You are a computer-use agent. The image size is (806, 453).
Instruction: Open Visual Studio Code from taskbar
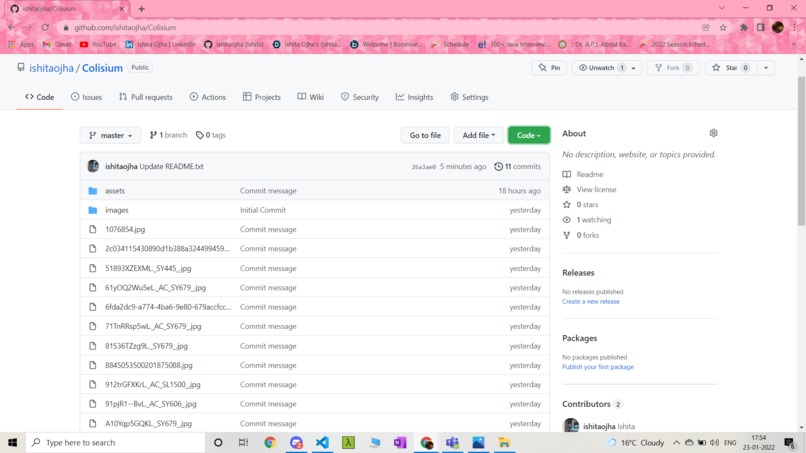(x=322, y=442)
